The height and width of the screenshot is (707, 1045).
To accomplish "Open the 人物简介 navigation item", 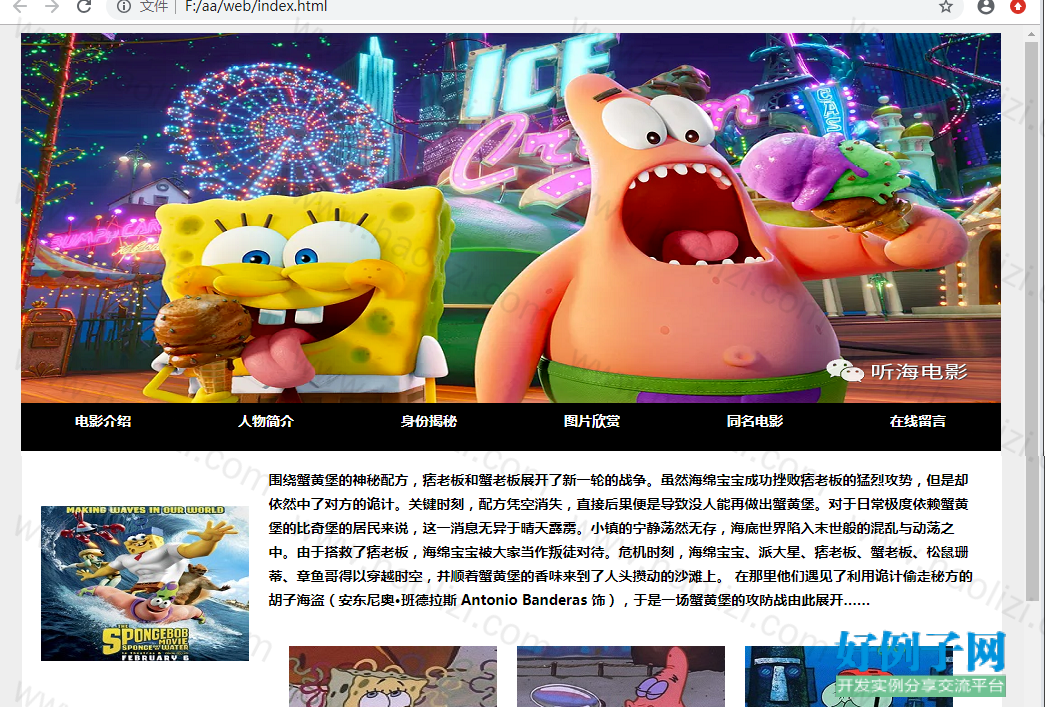I will [x=266, y=421].
